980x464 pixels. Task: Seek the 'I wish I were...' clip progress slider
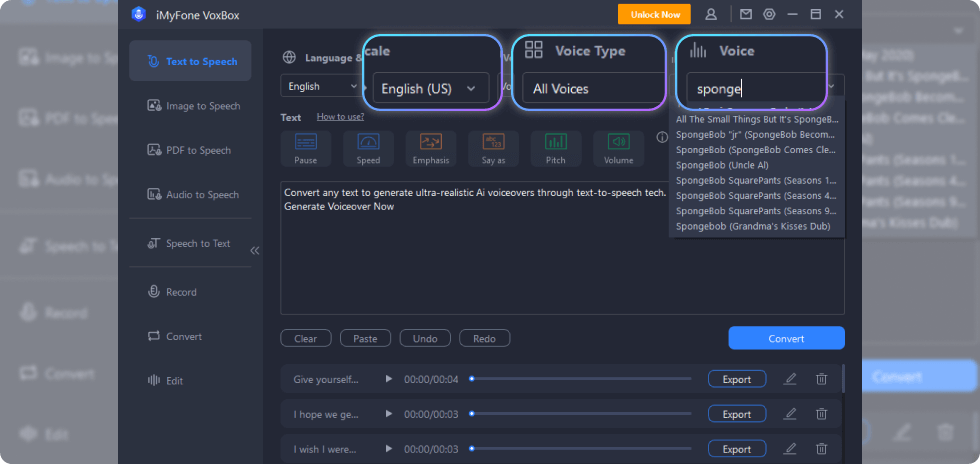click(581, 449)
